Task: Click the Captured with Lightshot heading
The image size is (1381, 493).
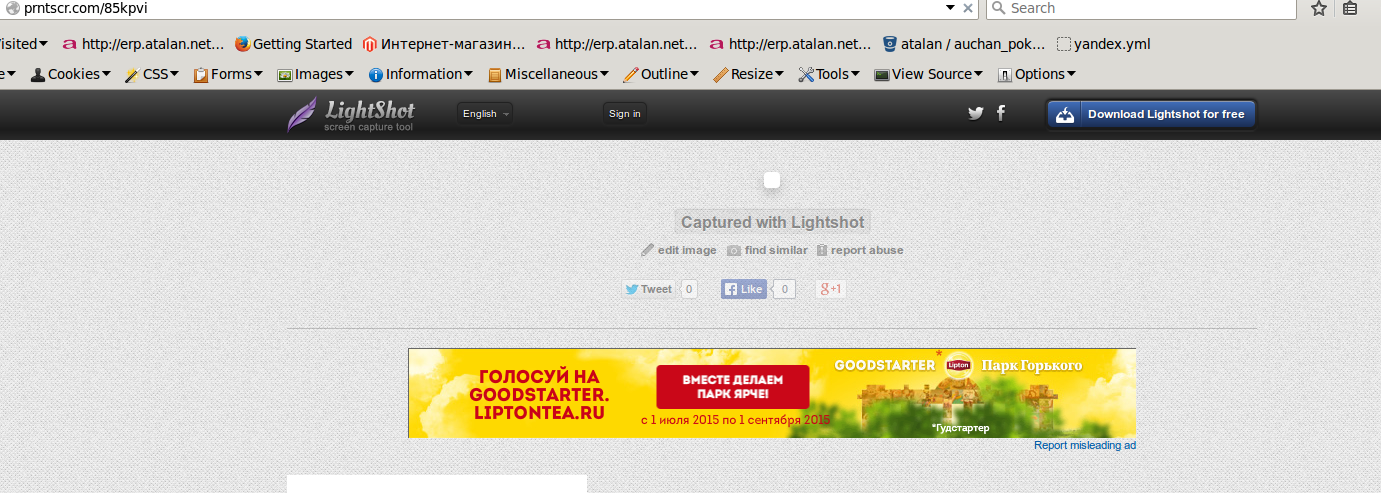Action: (772, 222)
